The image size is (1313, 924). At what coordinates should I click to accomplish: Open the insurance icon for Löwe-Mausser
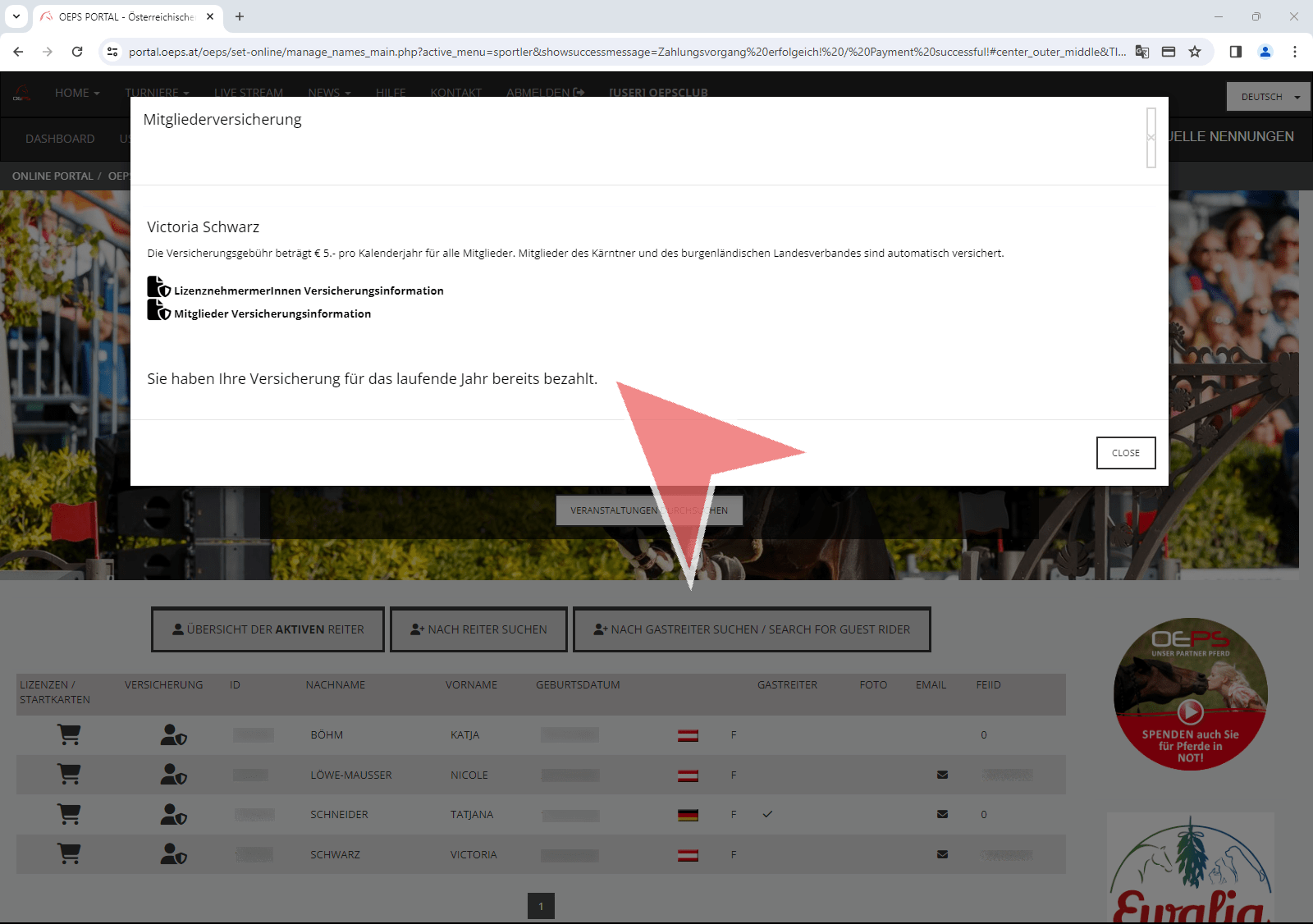173,775
